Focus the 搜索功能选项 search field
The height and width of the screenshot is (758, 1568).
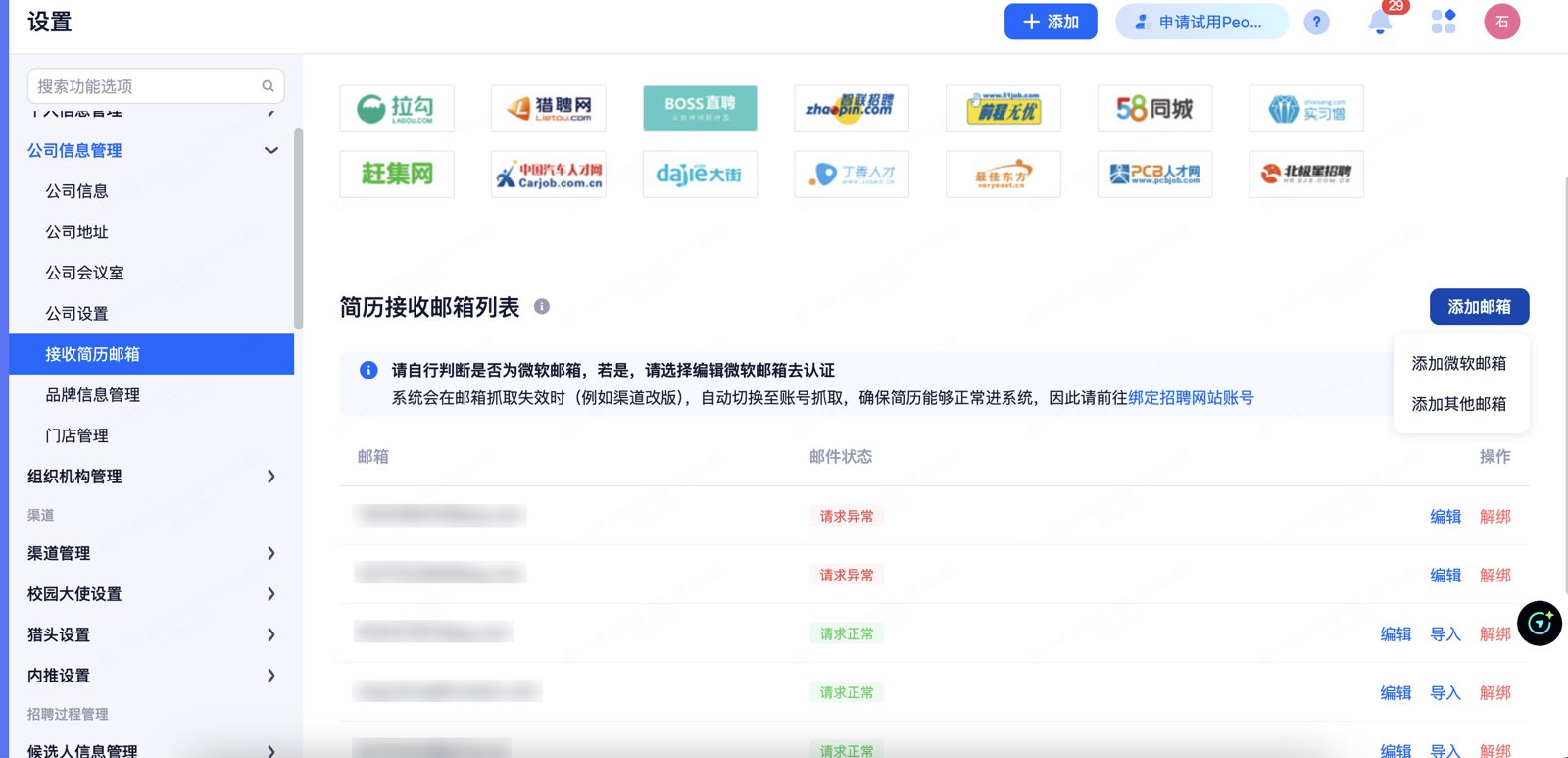coord(156,86)
